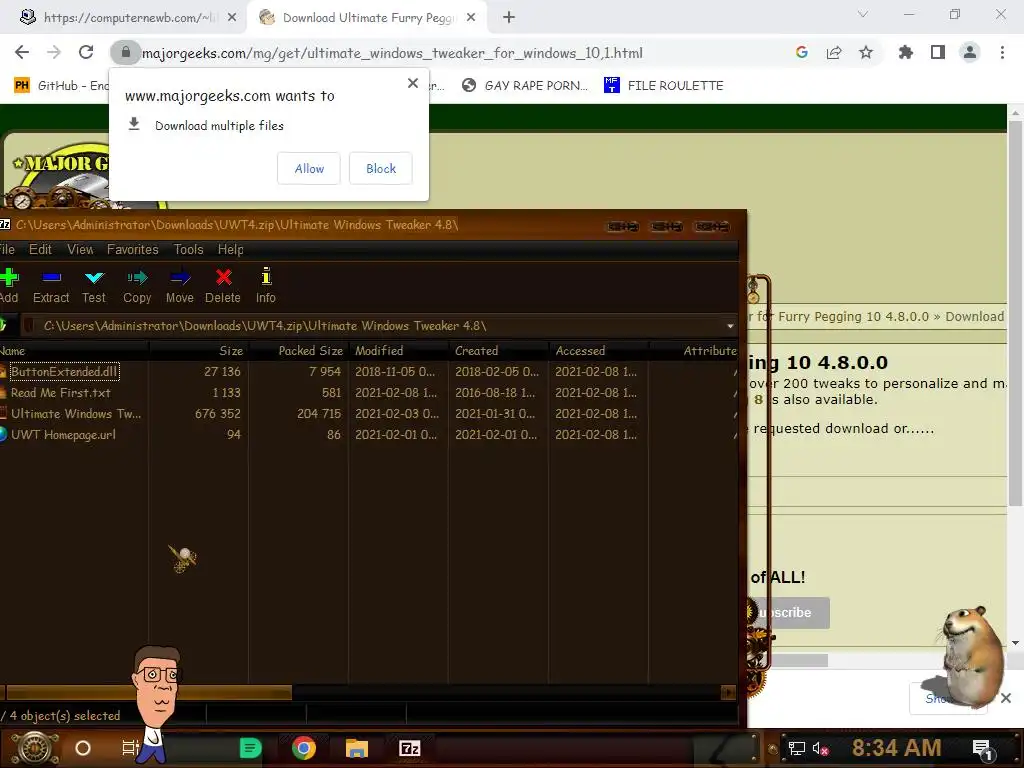The image size is (1024, 768).
Task: Click the 7-Zip Extract toolbar icon
Action: (x=51, y=278)
